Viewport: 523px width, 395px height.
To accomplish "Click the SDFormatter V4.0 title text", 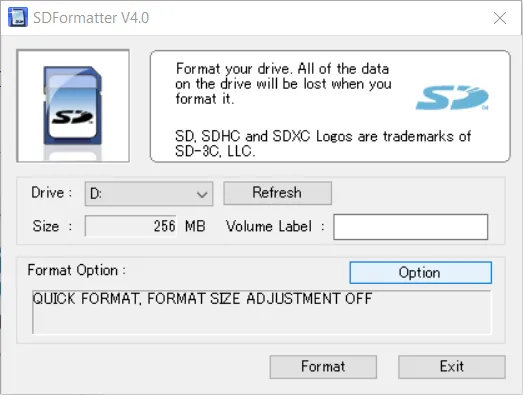I will coord(91,18).
